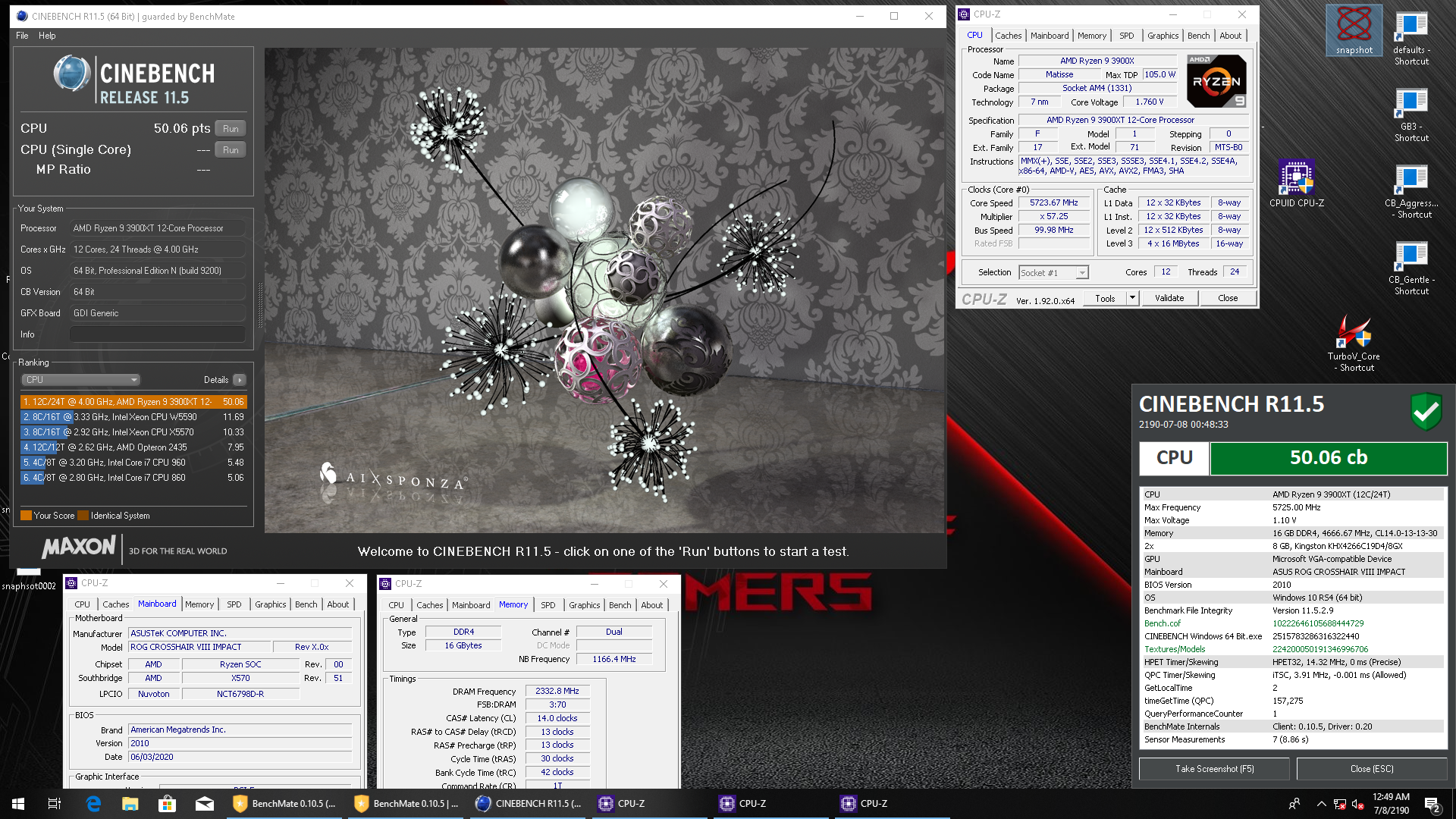Viewport: 1456px width, 819px height.
Task: Show hidden system tray icons
Action: 1321,804
